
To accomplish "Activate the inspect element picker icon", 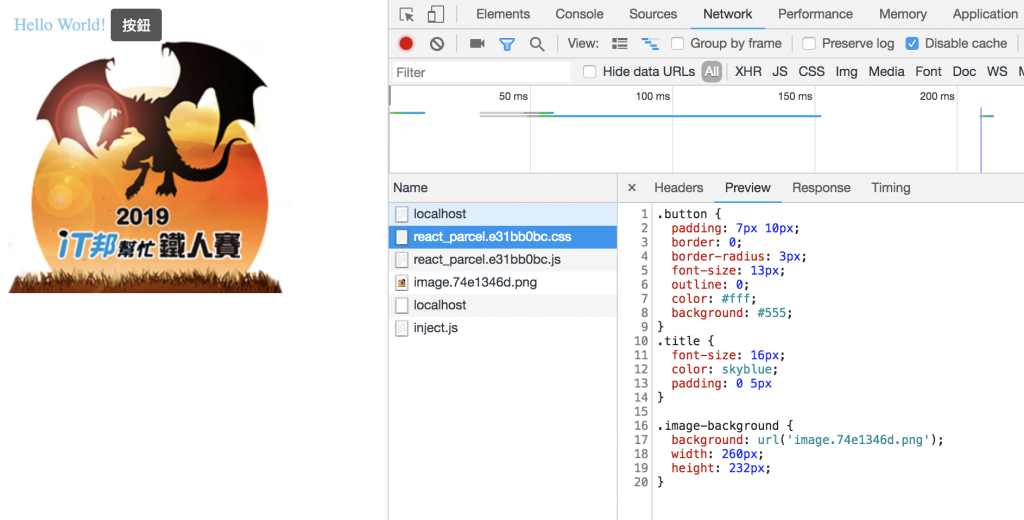I will pyautogui.click(x=407, y=14).
